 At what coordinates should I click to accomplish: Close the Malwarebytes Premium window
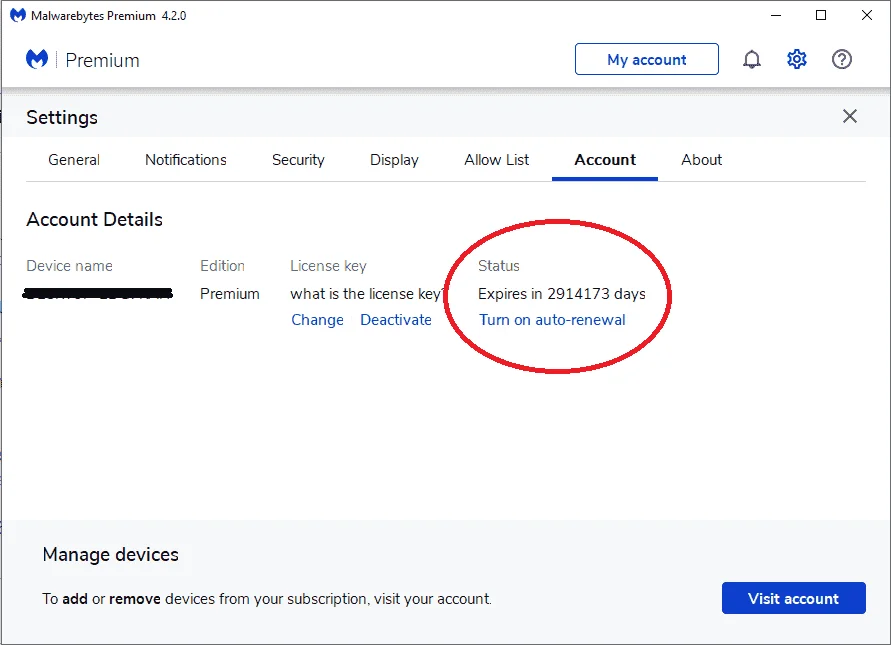click(x=866, y=15)
